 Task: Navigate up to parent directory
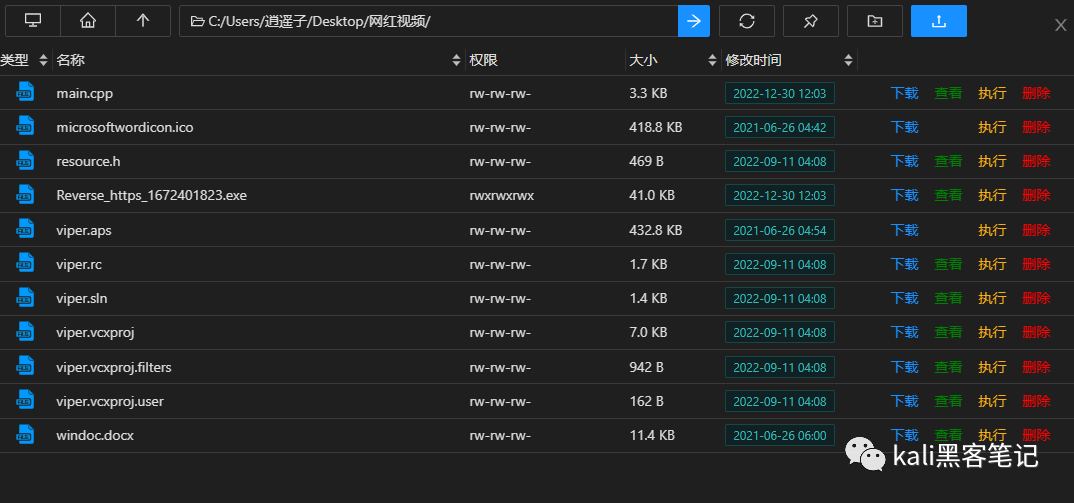pyautogui.click(x=143, y=21)
